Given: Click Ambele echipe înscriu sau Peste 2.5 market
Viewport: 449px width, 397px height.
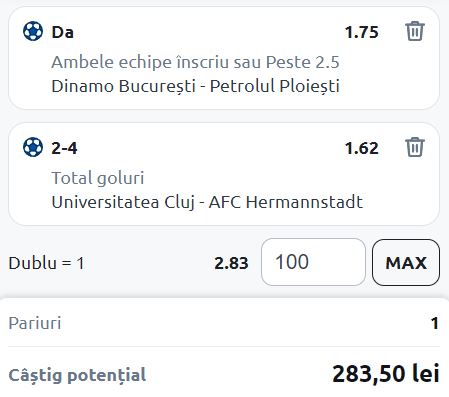Looking at the screenshot, I should [x=195, y=62].
